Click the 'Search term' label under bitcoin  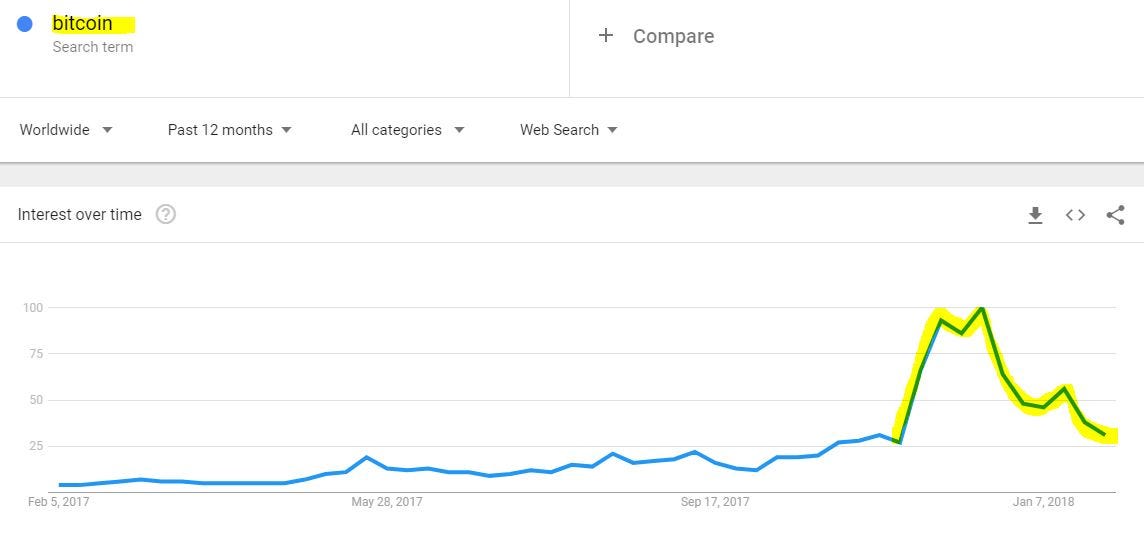[92, 47]
